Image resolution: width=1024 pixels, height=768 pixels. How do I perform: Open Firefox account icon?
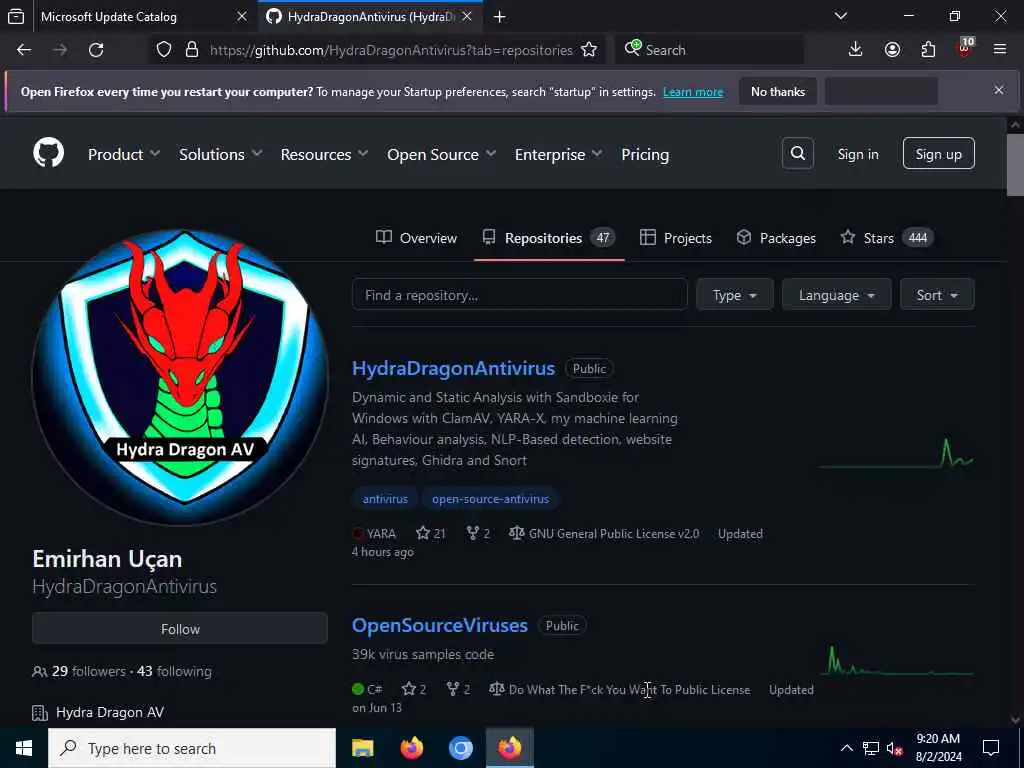pyautogui.click(x=892, y=50)
